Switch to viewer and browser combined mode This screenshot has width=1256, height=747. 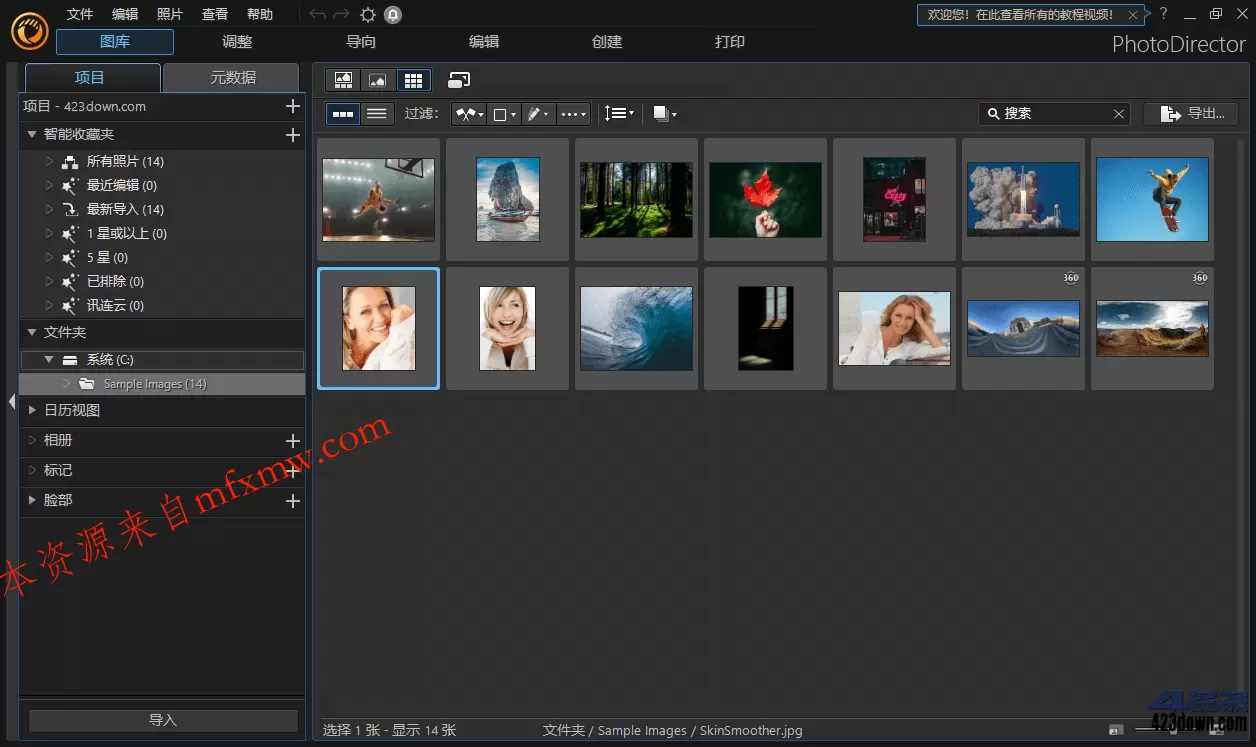click(343, 80)
